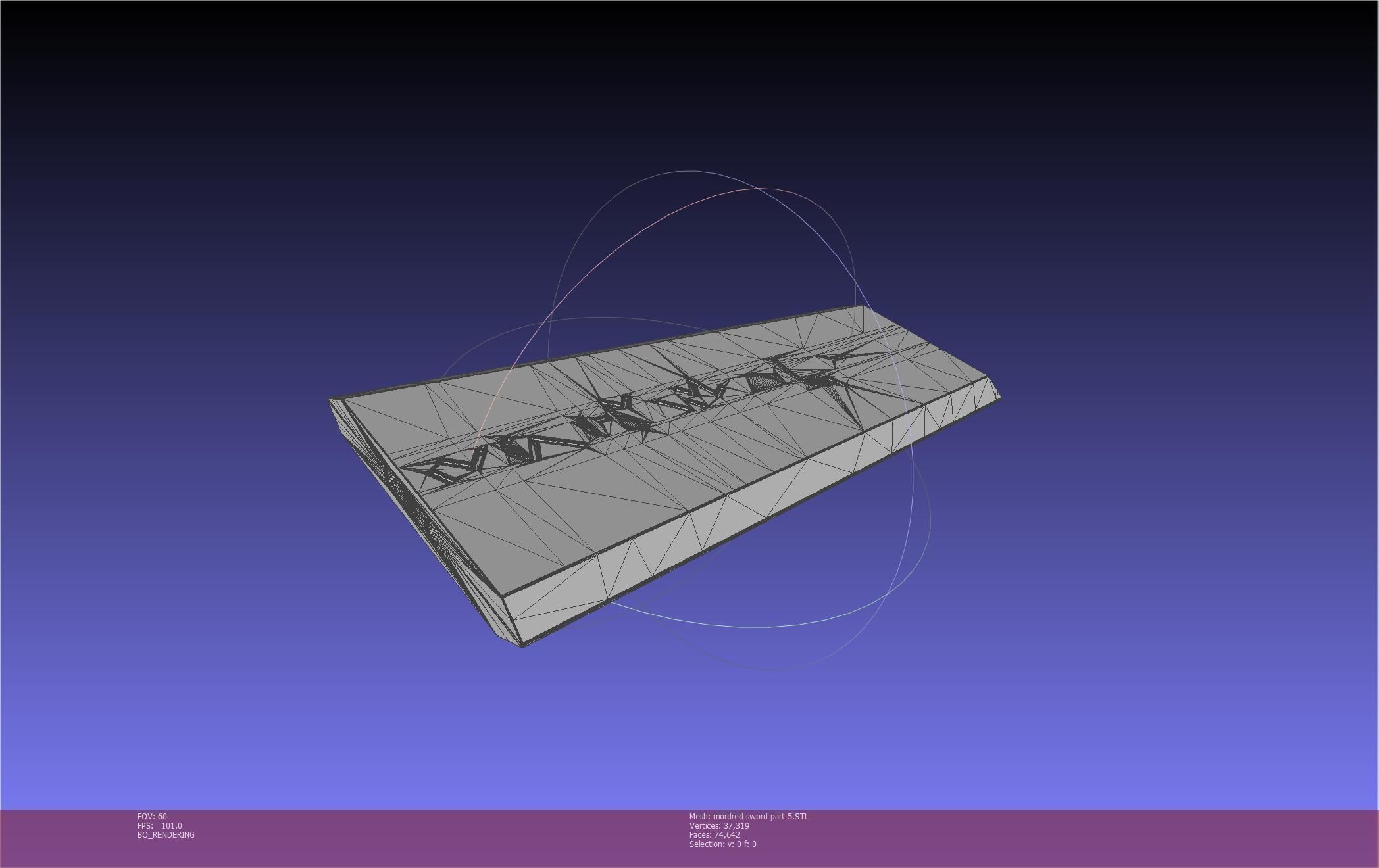Click the Faces: 74,642 text
The image size is (1379, 868).
pyautogui.click(x=715, y=835)
